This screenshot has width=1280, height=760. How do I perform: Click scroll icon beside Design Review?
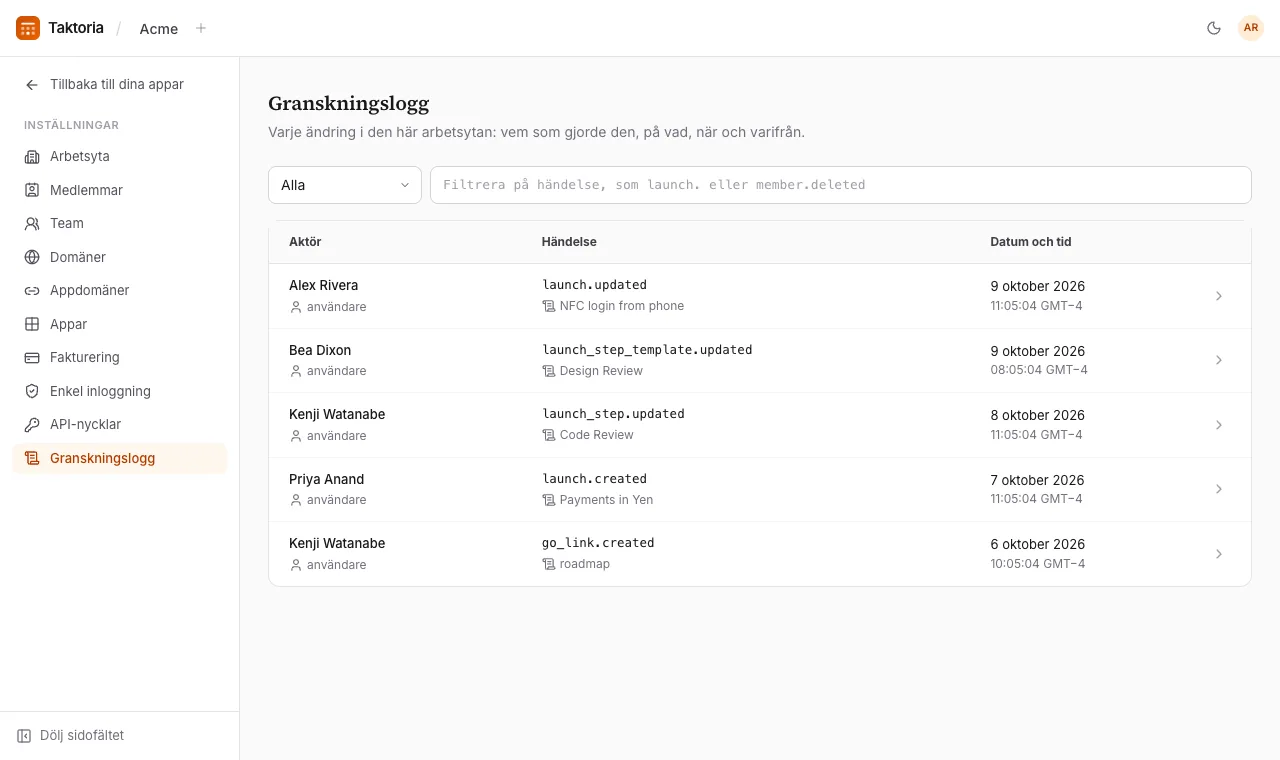548,371
